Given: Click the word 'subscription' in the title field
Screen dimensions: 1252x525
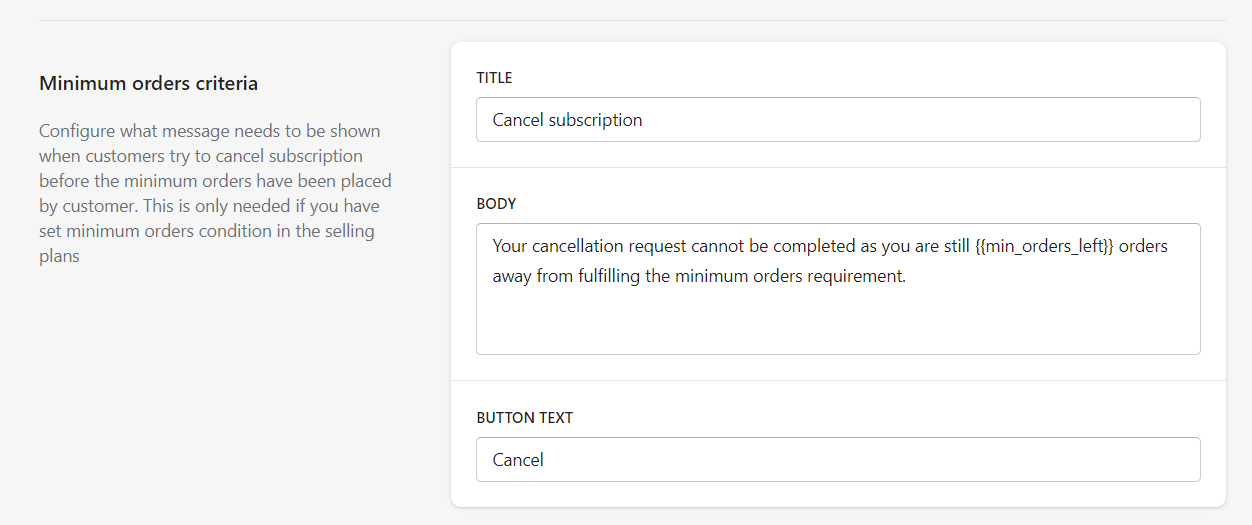Looking at the screenshot, I should click(x=596, y=120).
